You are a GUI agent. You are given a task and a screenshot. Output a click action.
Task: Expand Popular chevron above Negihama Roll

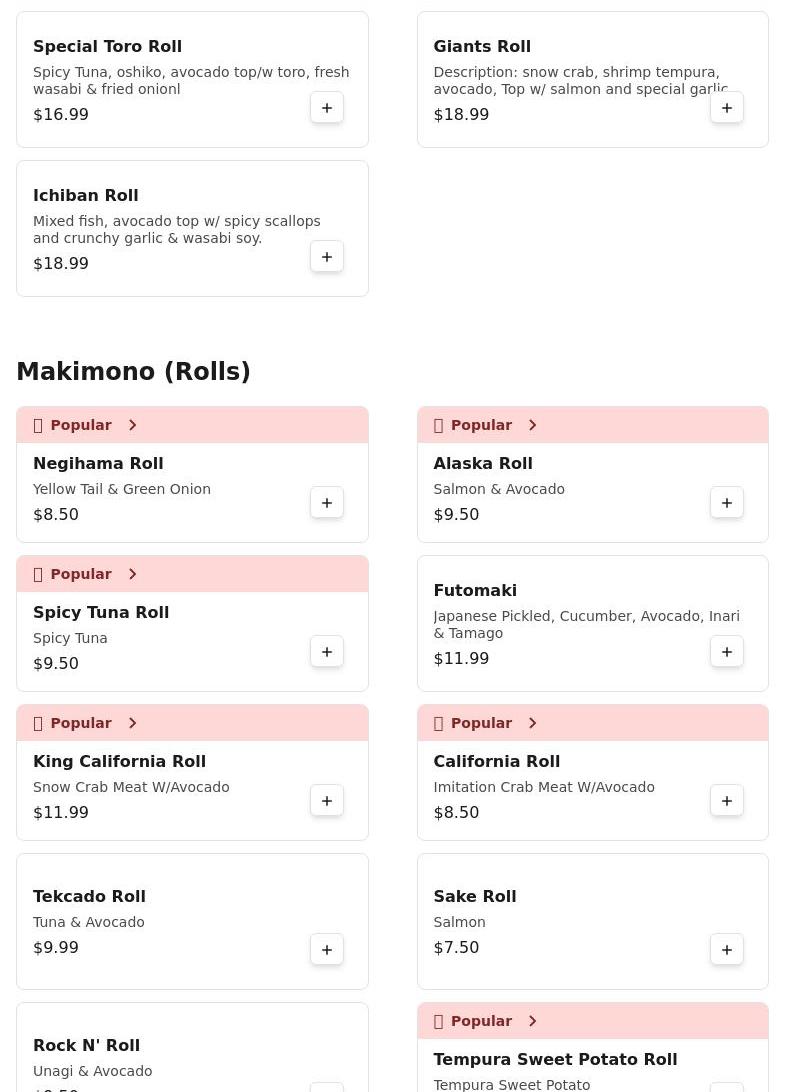(132, 425)
